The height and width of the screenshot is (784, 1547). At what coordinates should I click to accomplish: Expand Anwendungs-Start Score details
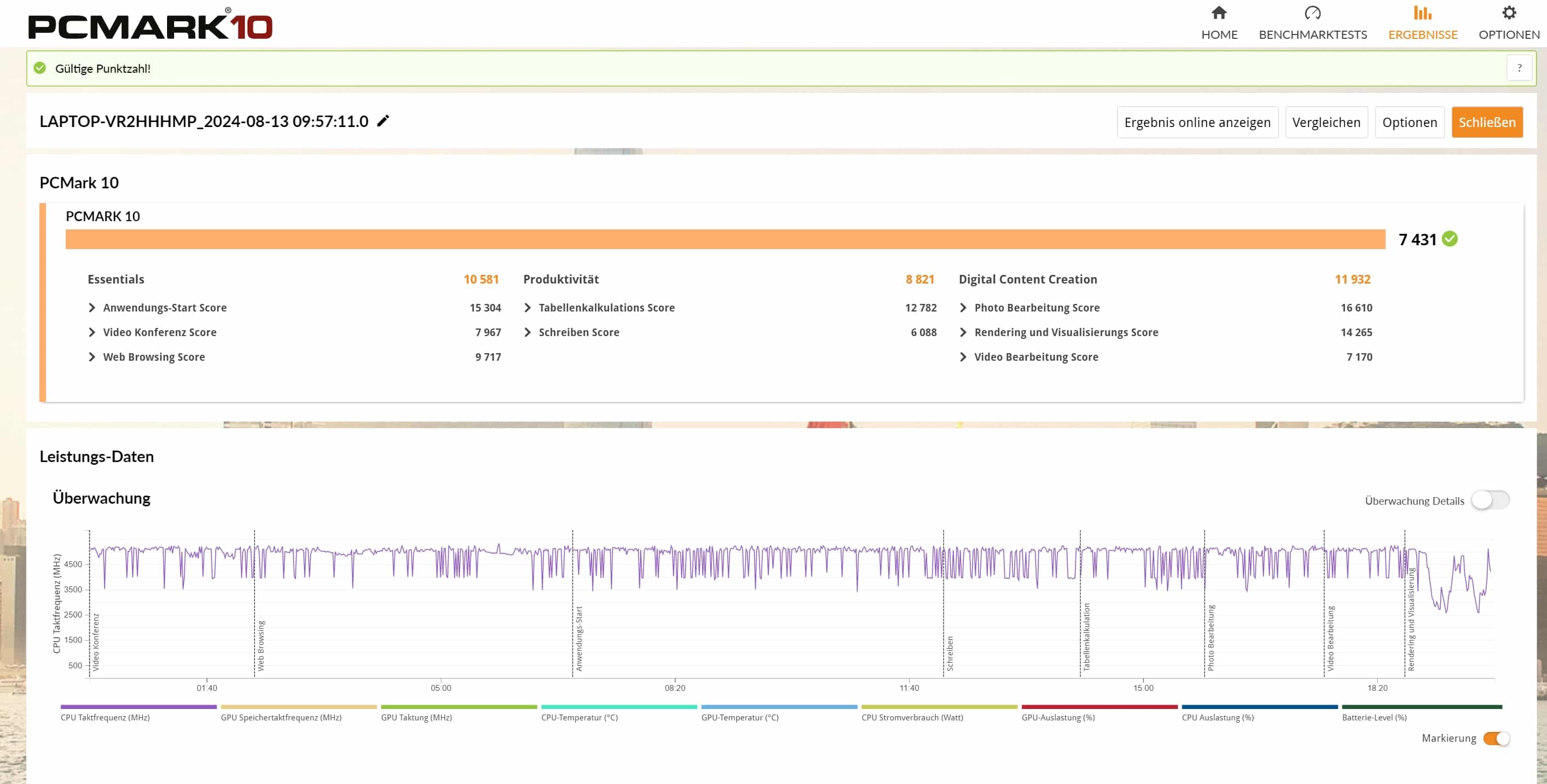coord(92,308)
